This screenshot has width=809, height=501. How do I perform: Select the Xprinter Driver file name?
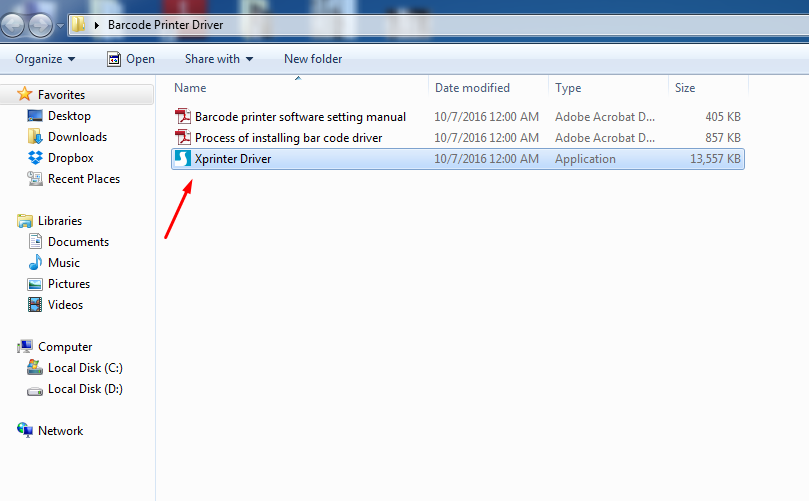233,159
